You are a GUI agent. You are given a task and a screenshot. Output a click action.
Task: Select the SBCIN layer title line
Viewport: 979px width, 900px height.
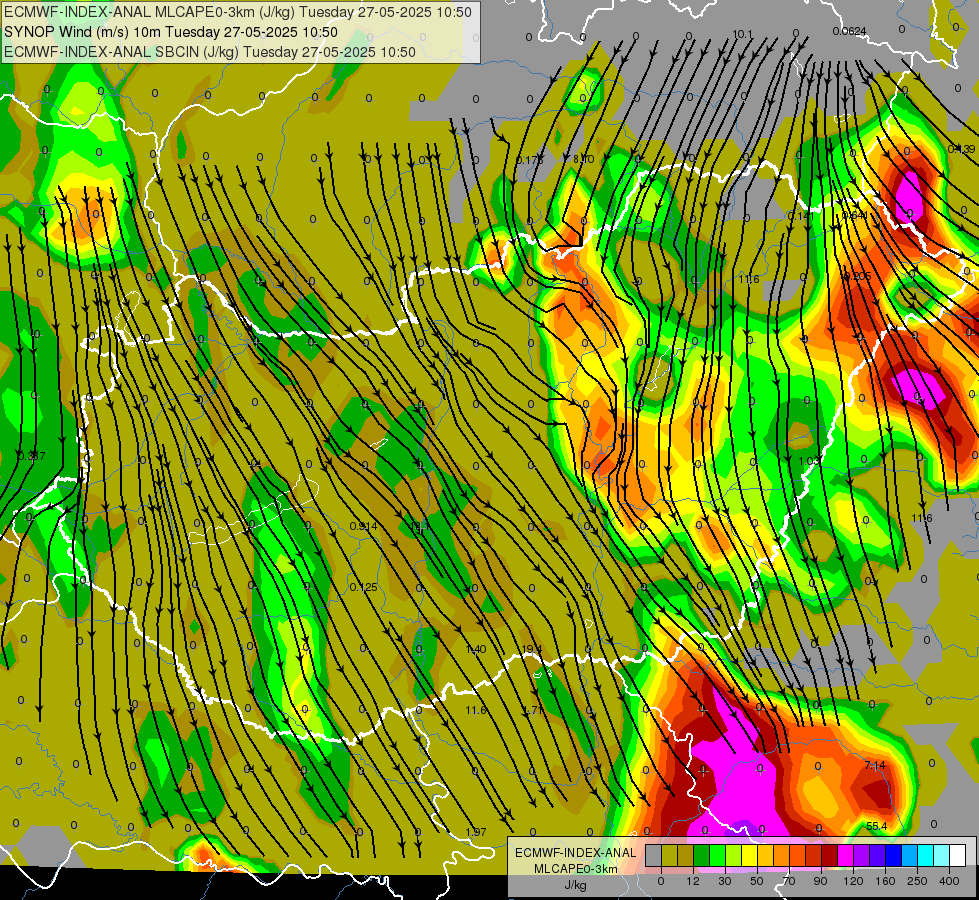pyautogui.click(x=210, y=52)
